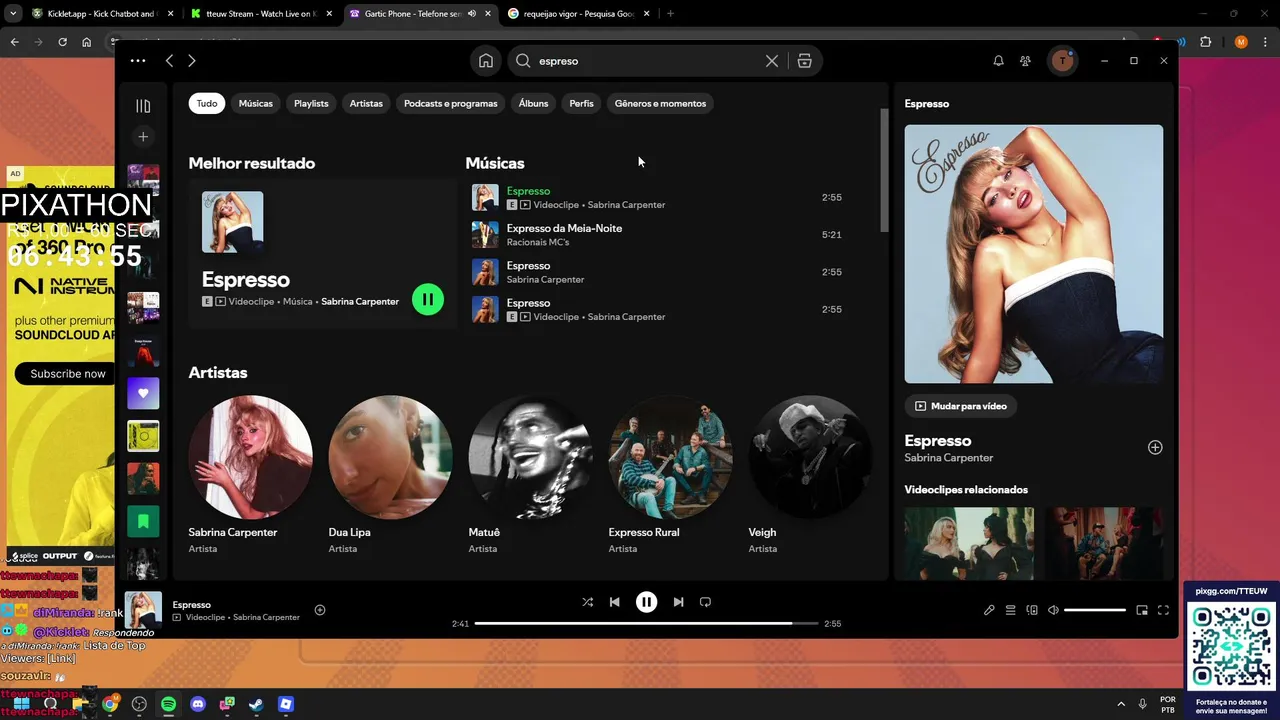This screenshot has height=720, width=1280.
Task: Select the Playlists filter chip
Action: click(x=311, y=103)
